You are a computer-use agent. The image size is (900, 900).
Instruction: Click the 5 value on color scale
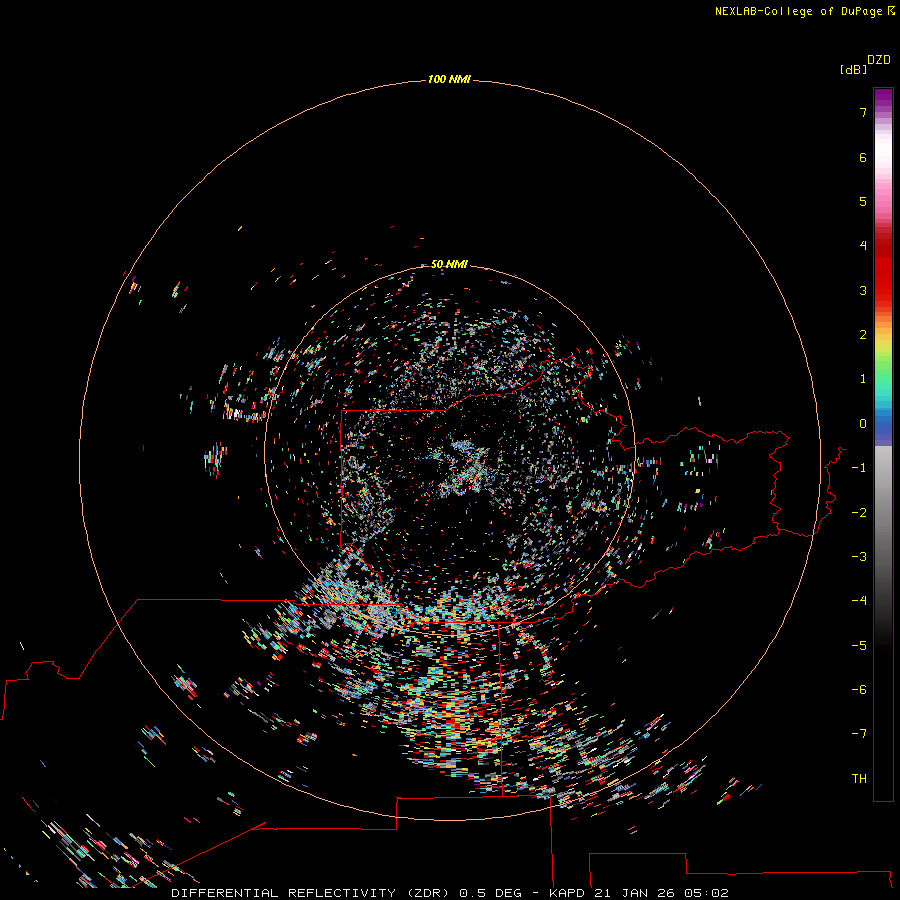coord(863,201)
